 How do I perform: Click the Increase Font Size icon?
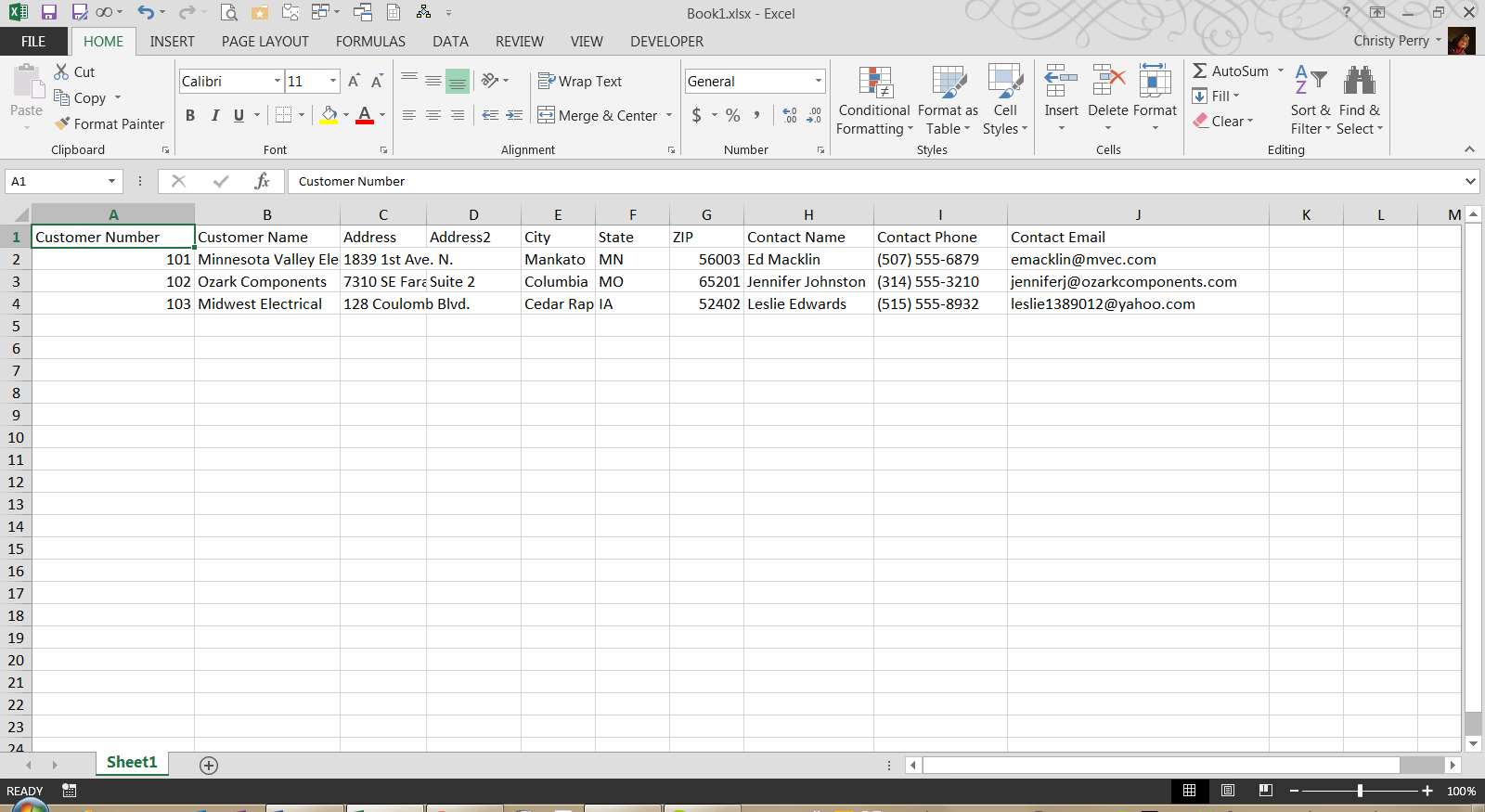(354, 82)
